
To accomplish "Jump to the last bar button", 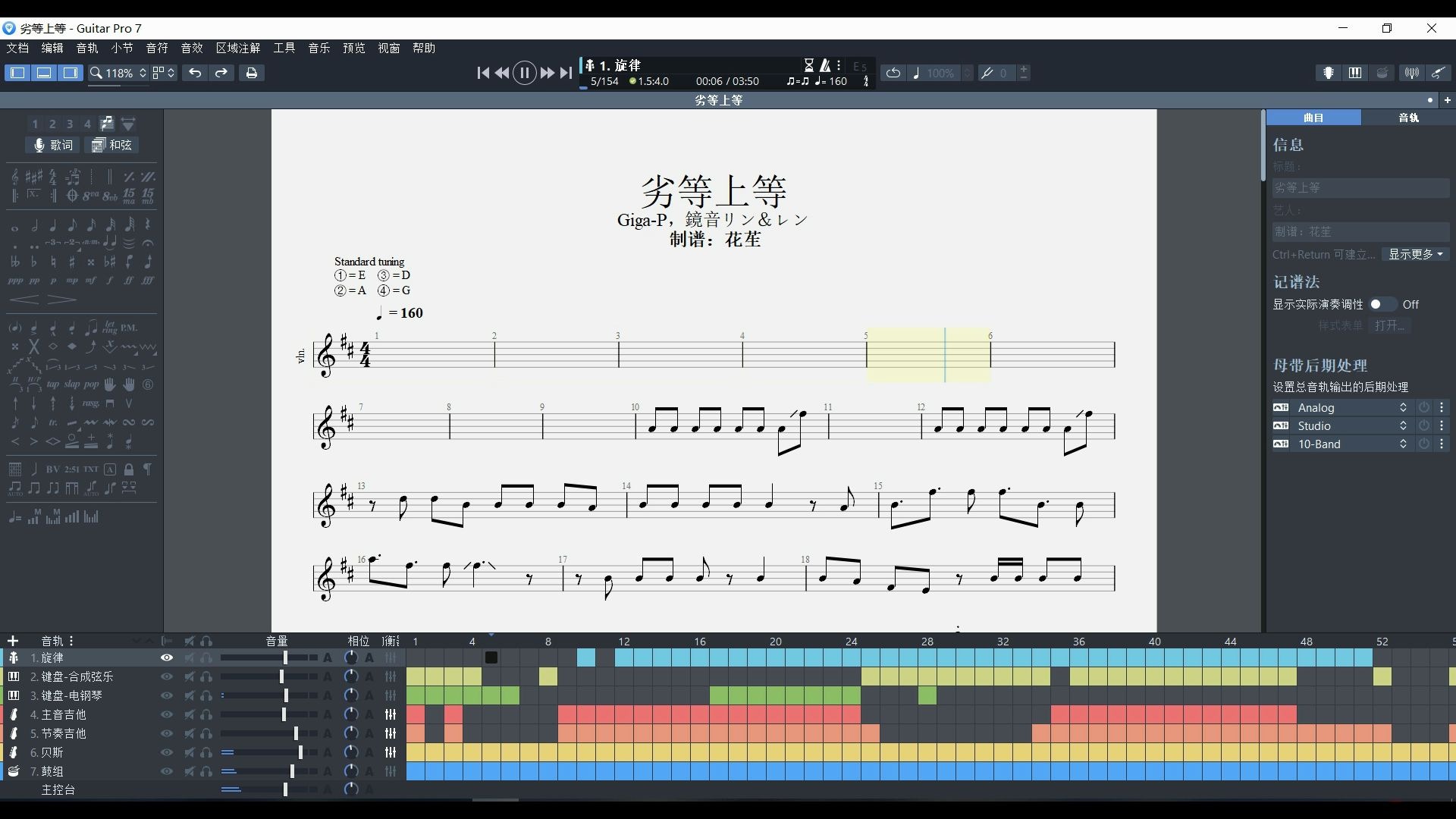I will (x=566, y=73).
